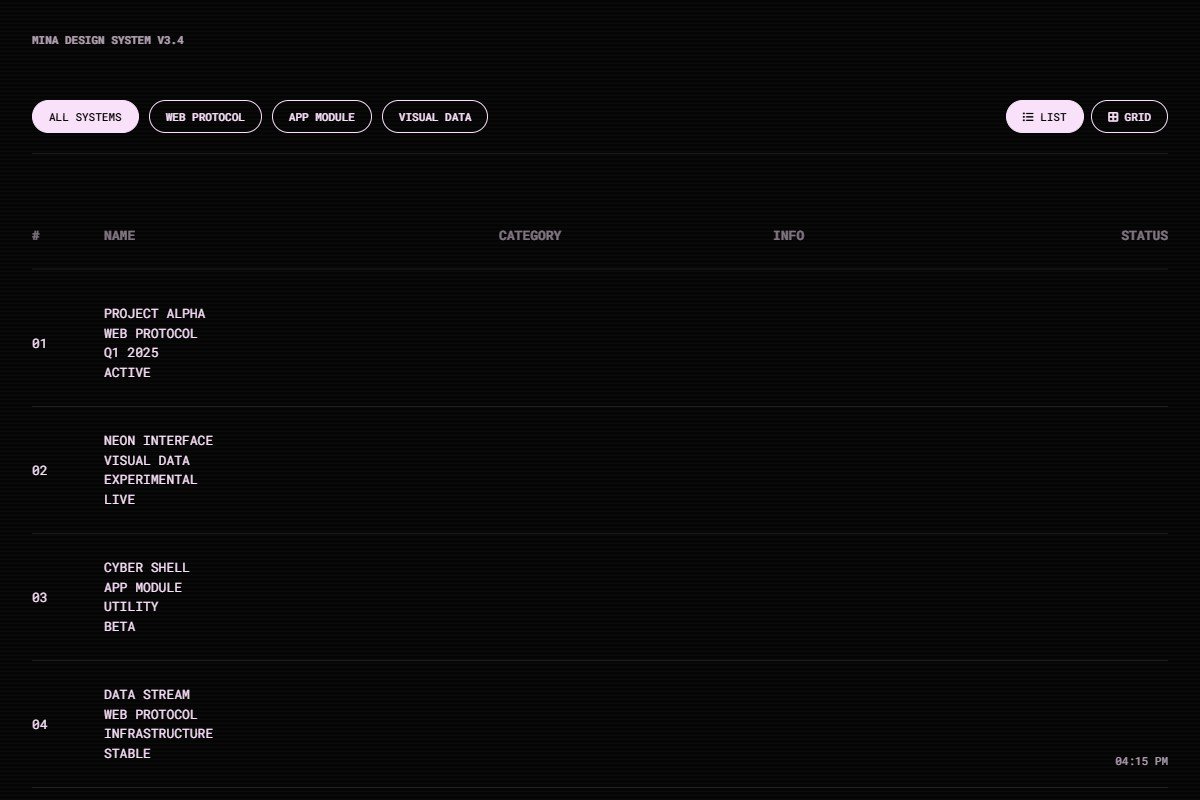Select the ALL SYSTEMS filter
The width and height of the screenshot is (1200, 800).
tap(85, 116)
